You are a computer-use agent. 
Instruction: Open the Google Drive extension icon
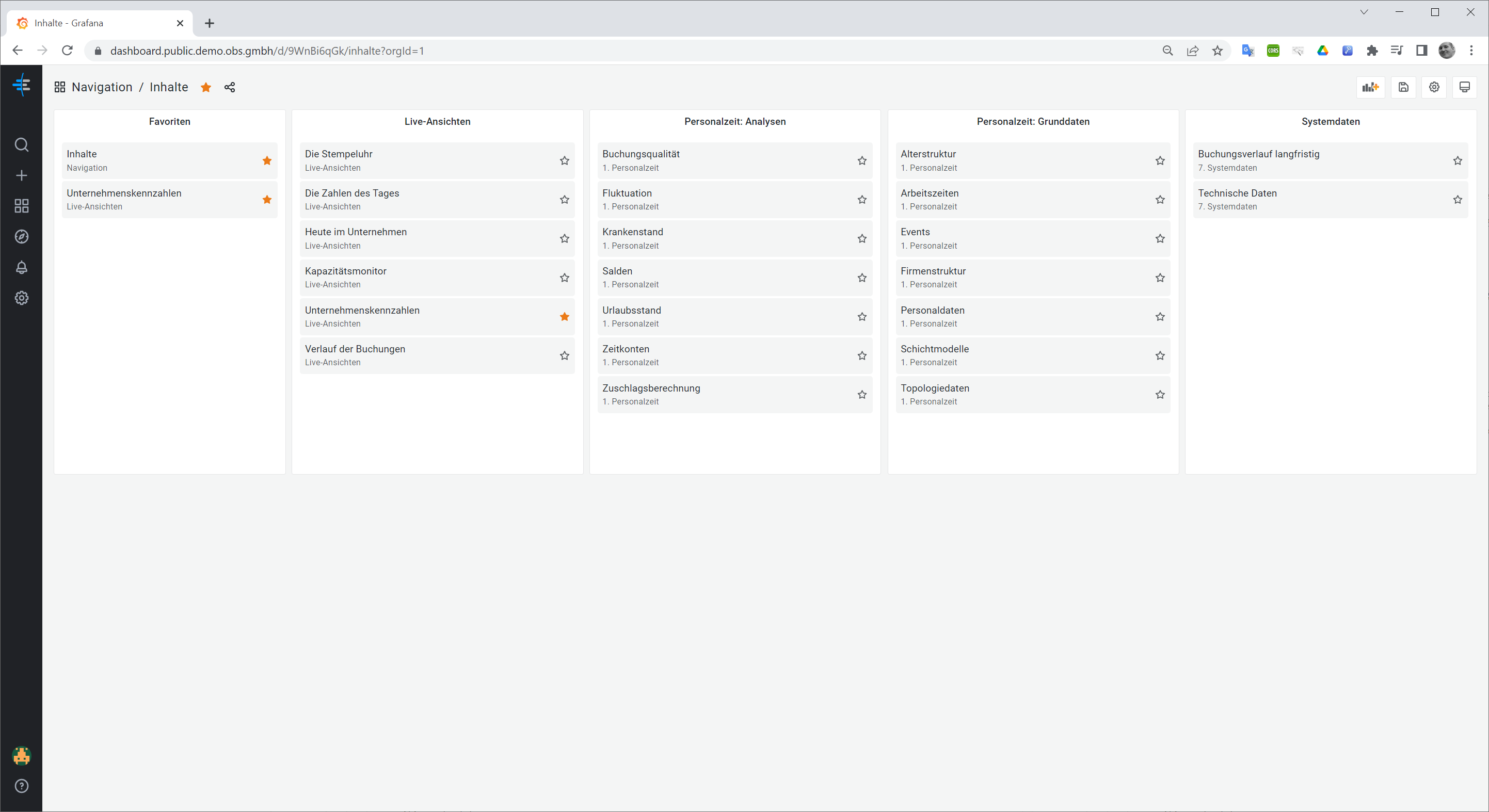tap(1322, 51)
